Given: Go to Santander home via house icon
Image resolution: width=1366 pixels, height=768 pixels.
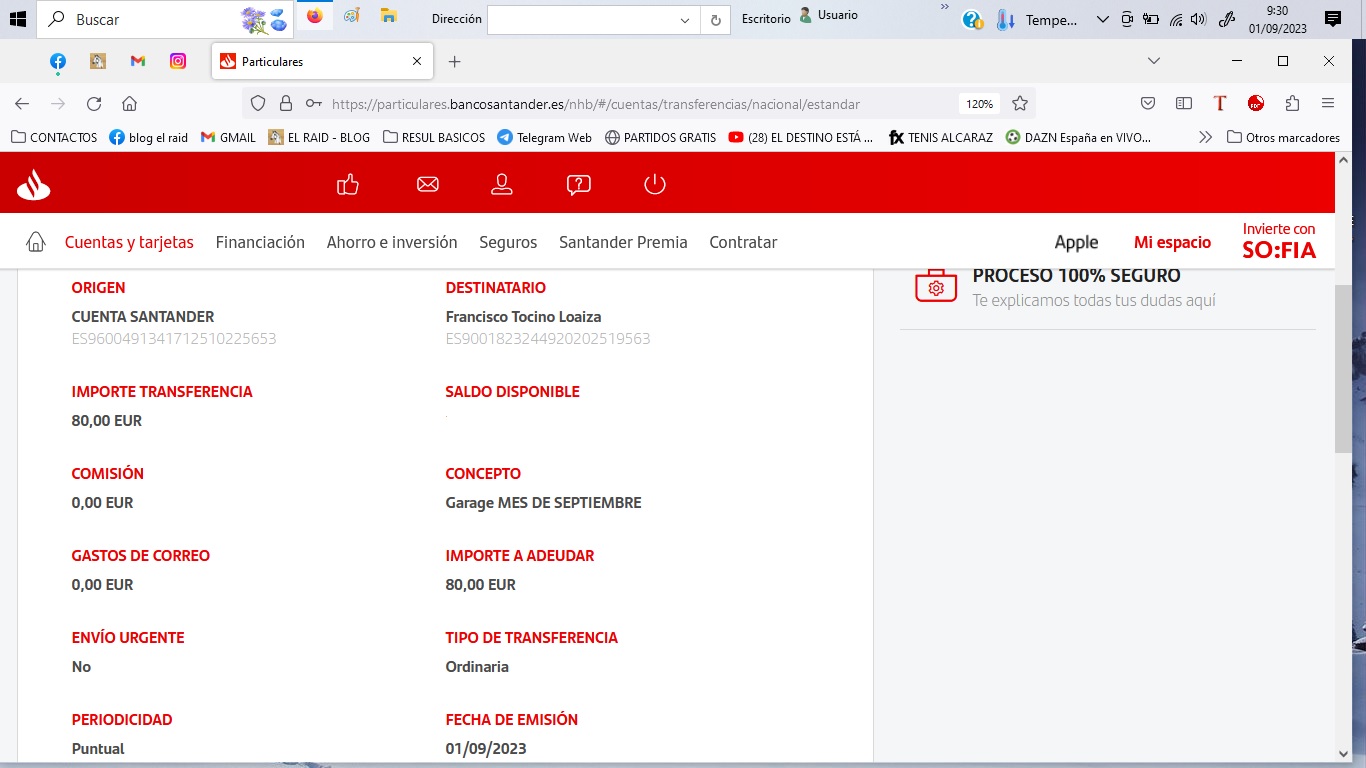Looking at the screenshot, I should point(36,242).
